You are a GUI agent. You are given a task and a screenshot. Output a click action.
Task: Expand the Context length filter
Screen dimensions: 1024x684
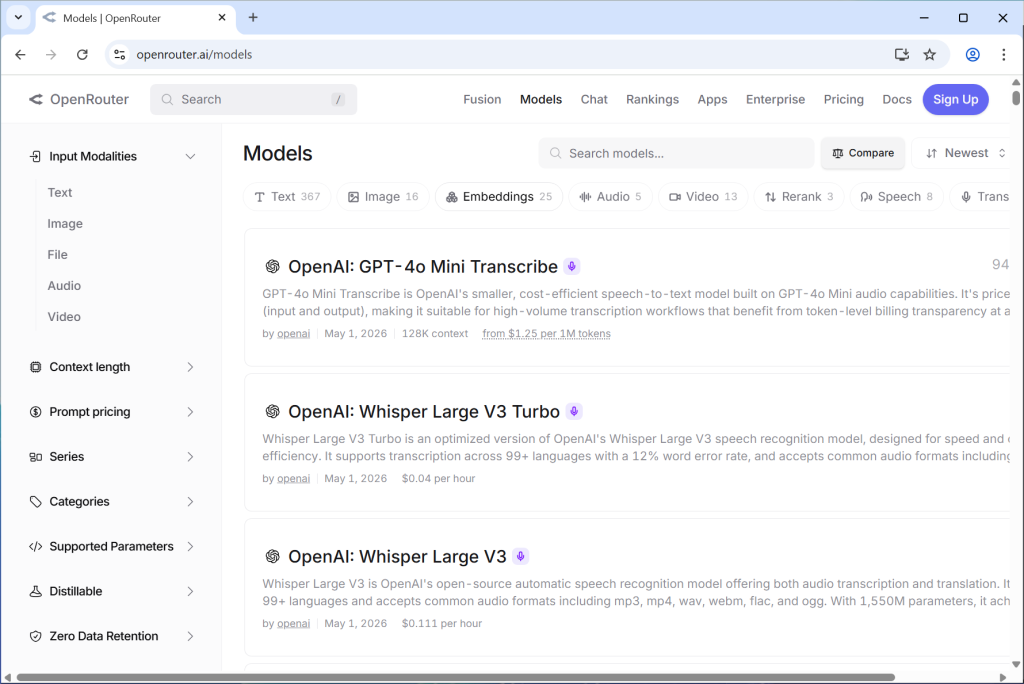pos(190,367)
